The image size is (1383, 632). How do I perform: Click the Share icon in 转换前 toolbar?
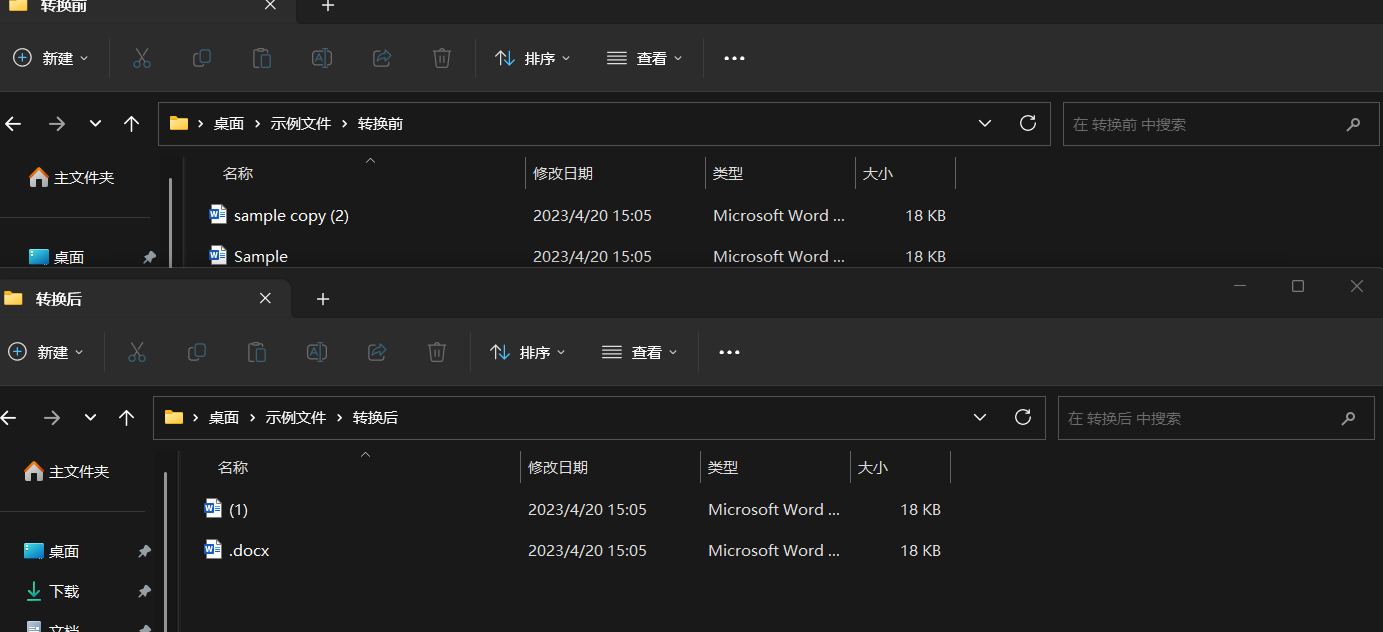tap(382, 57)
